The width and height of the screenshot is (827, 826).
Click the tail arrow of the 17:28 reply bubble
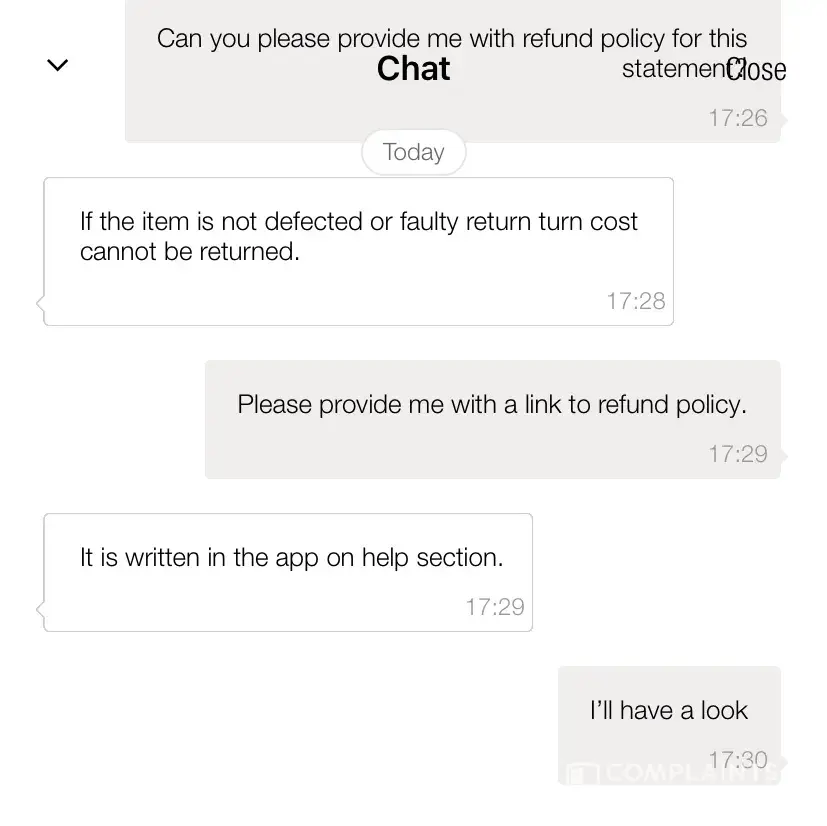[40, 302]
